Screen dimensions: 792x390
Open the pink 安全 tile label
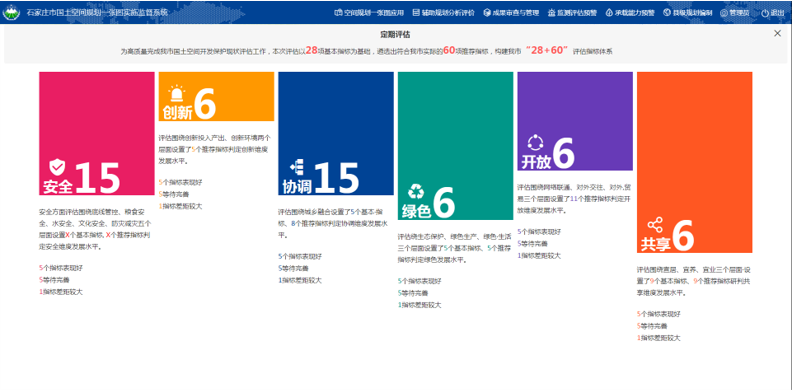58,187
